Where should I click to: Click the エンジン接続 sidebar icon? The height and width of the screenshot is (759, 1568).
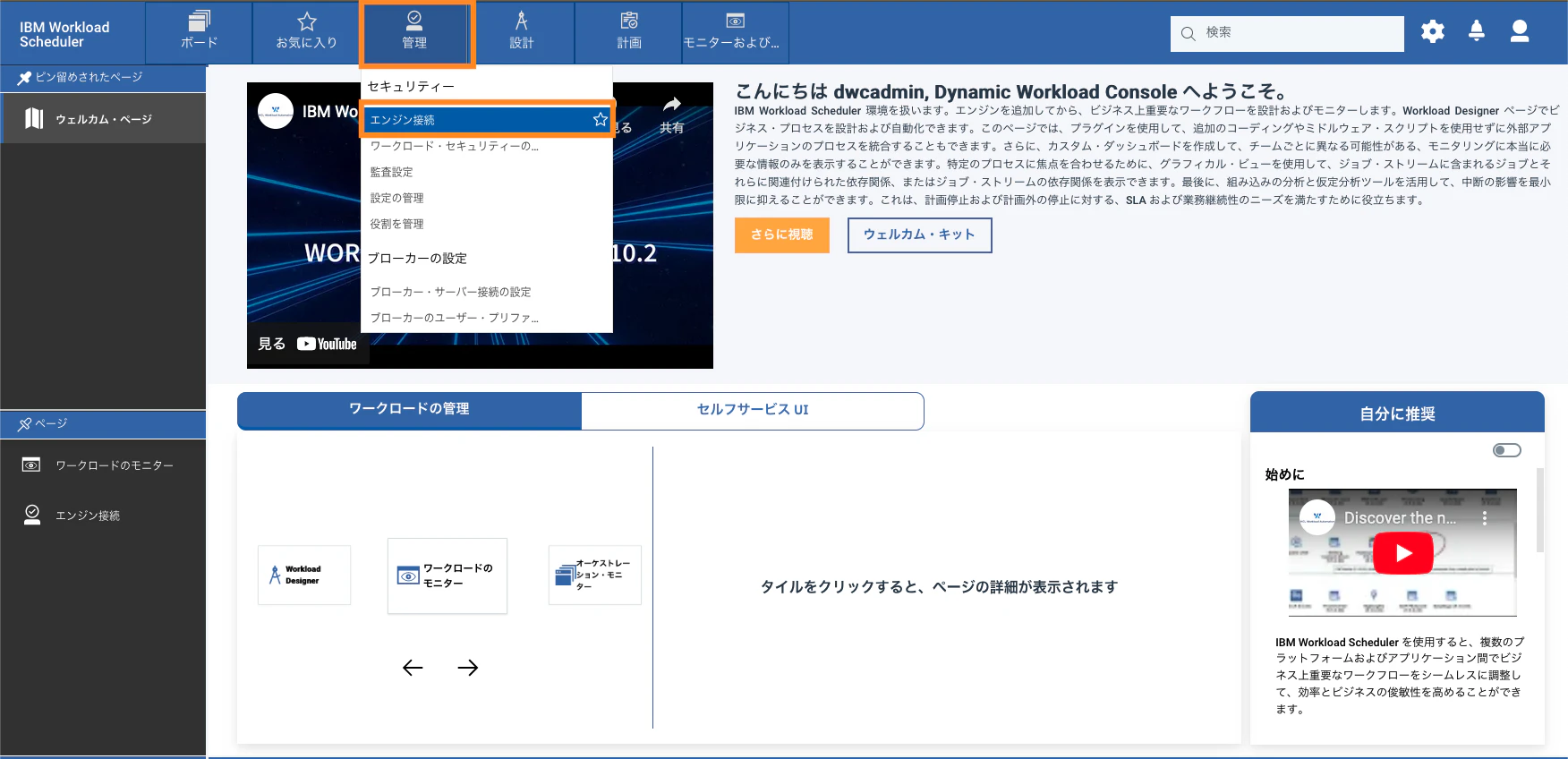(x=32, y=515)
